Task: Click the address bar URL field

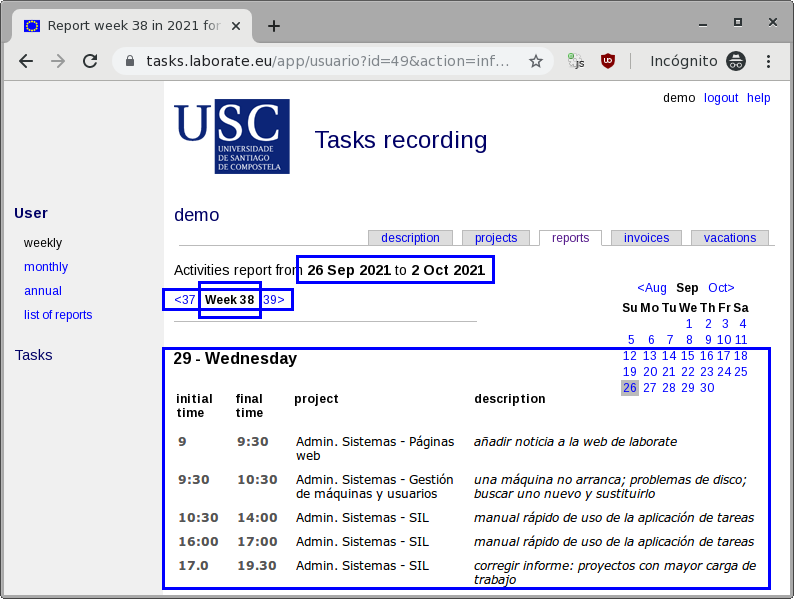Action: point(328,61)
